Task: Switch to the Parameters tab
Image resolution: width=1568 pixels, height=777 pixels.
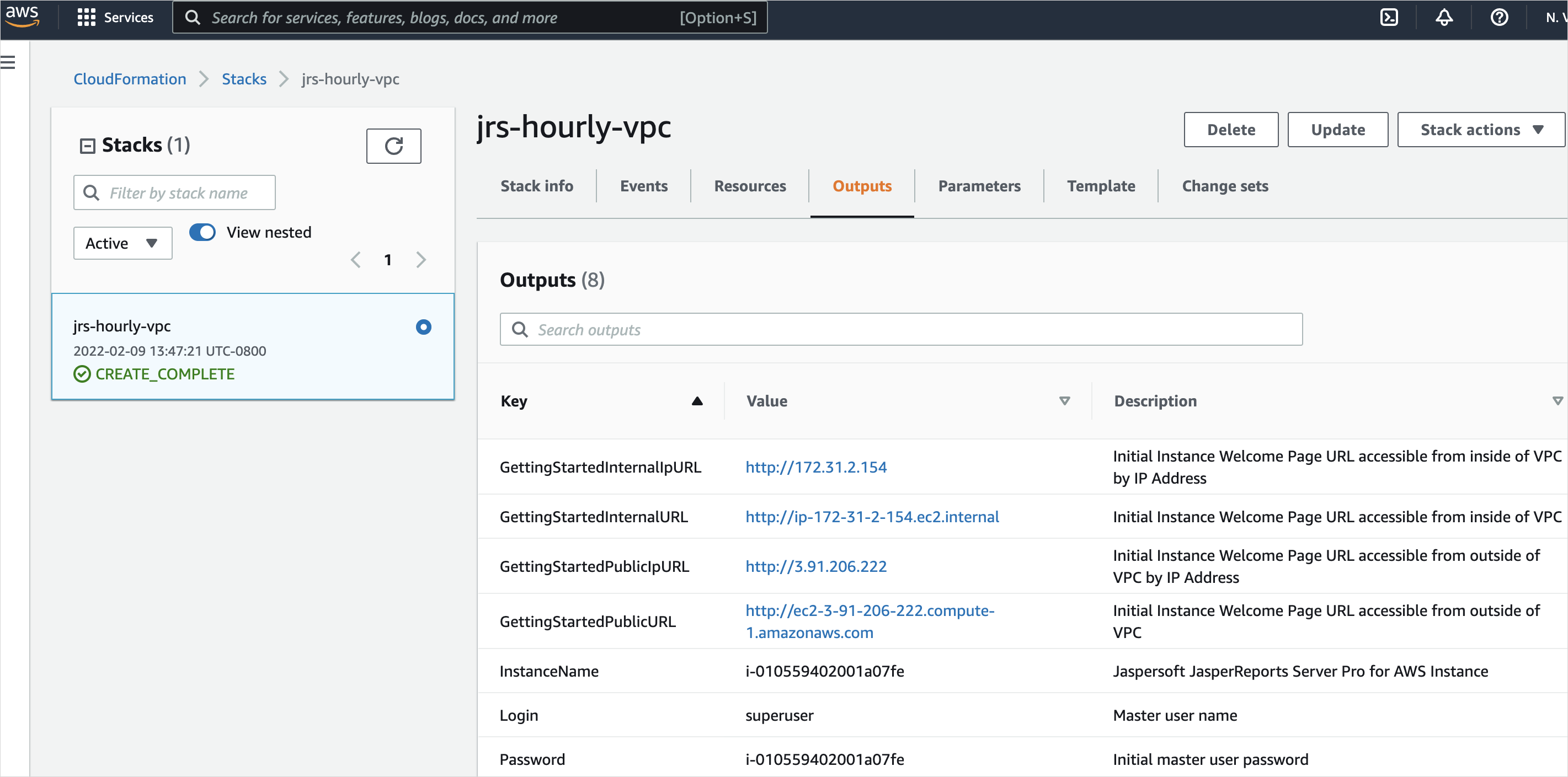Action: 979,186
